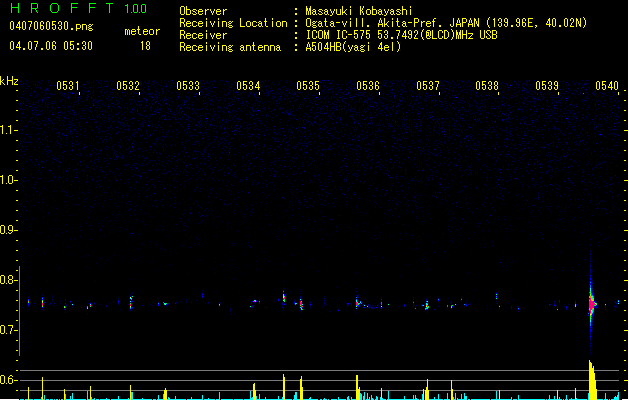
Task: Click the 0536 time marker
Action: click(368, 86)
